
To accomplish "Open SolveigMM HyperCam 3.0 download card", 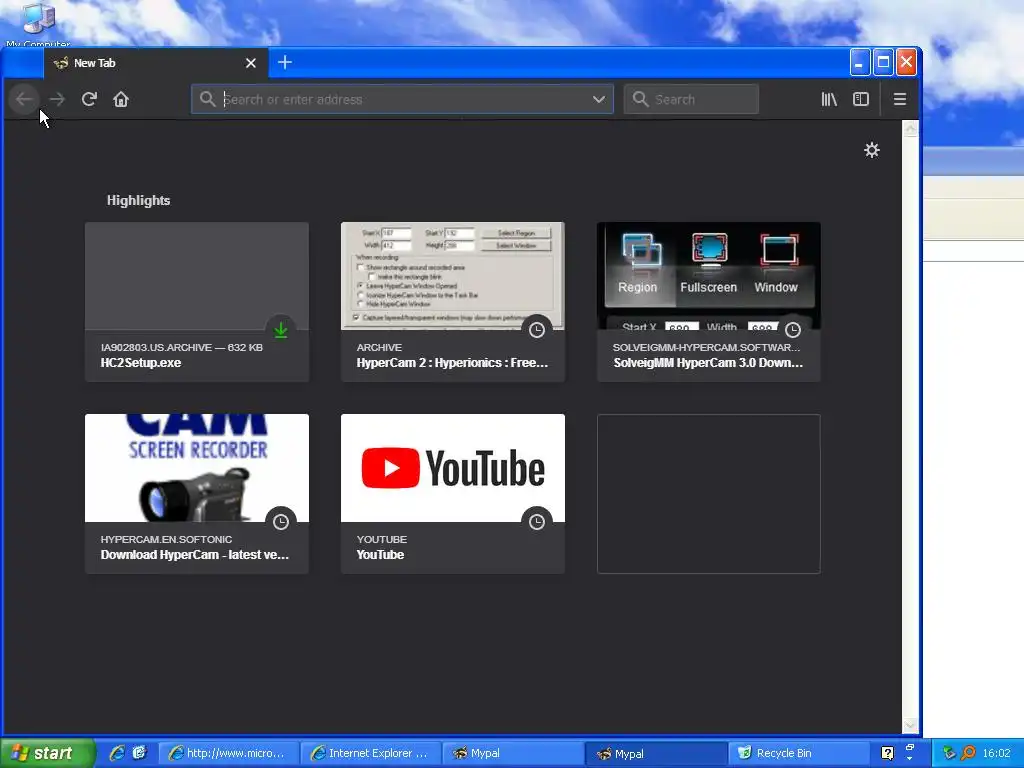I will coord(709,302).
